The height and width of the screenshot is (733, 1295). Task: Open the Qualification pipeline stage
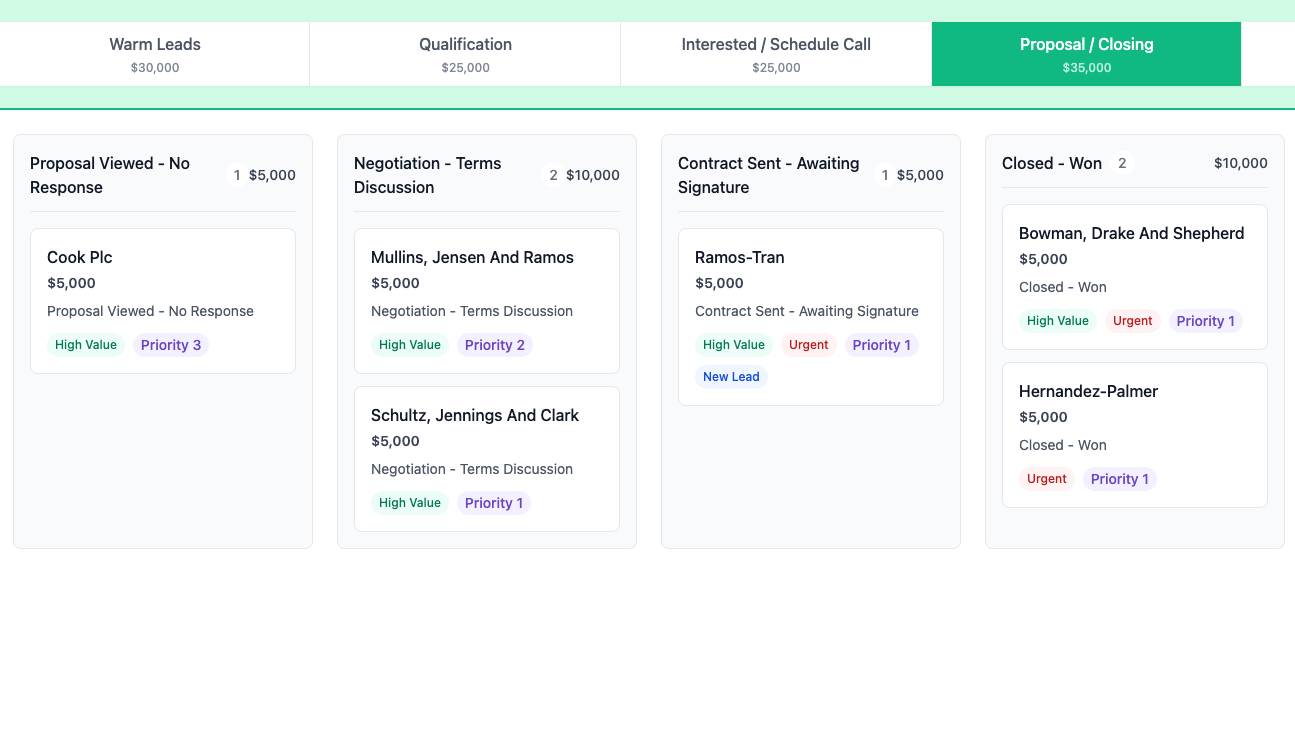click(x=465, y=54)
